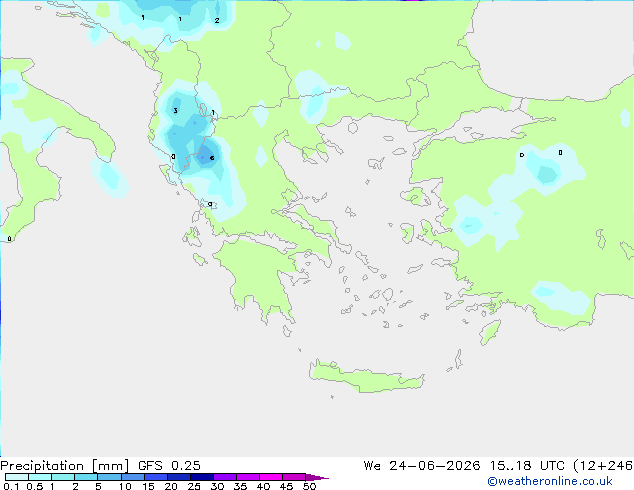Click the purple swatch between 30 and 35
This screenshot has height=490, width=634.
pos(225,477)
